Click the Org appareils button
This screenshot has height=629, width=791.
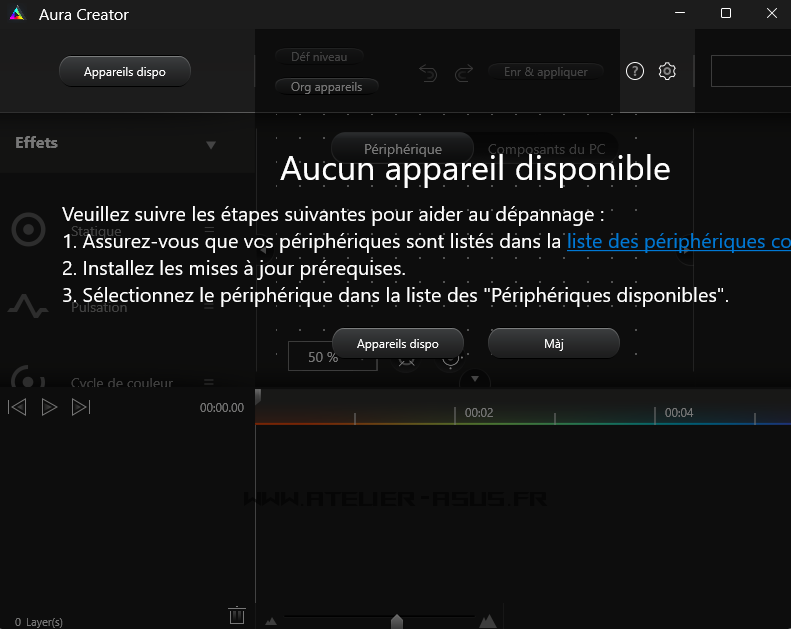pos(326,87)
